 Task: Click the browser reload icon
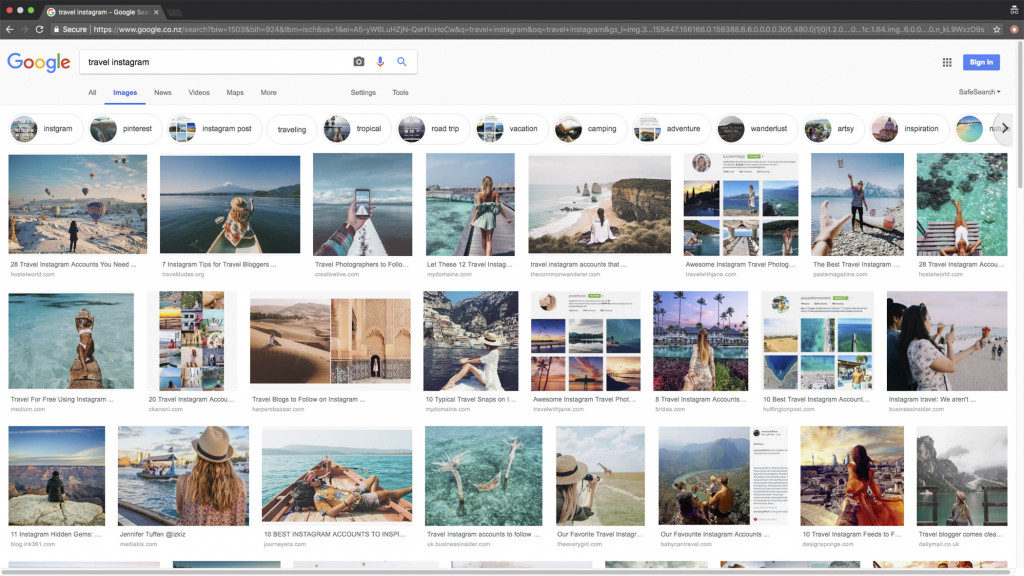pos(39,29)
